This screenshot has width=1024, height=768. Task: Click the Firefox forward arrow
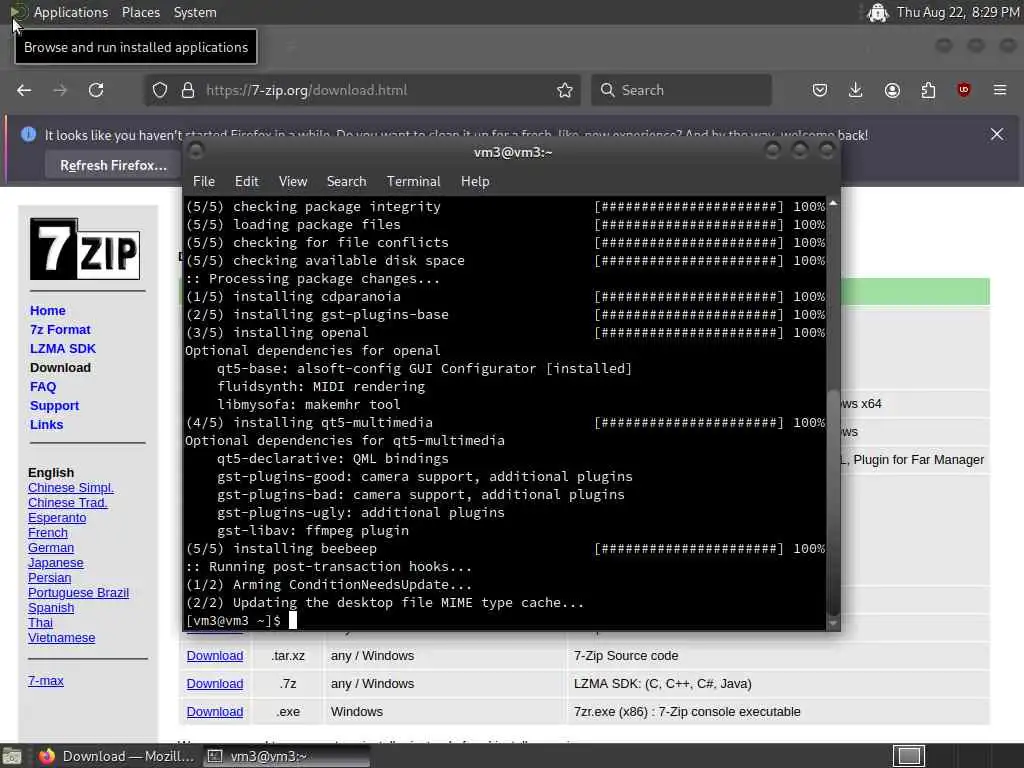tap(60, 90)
